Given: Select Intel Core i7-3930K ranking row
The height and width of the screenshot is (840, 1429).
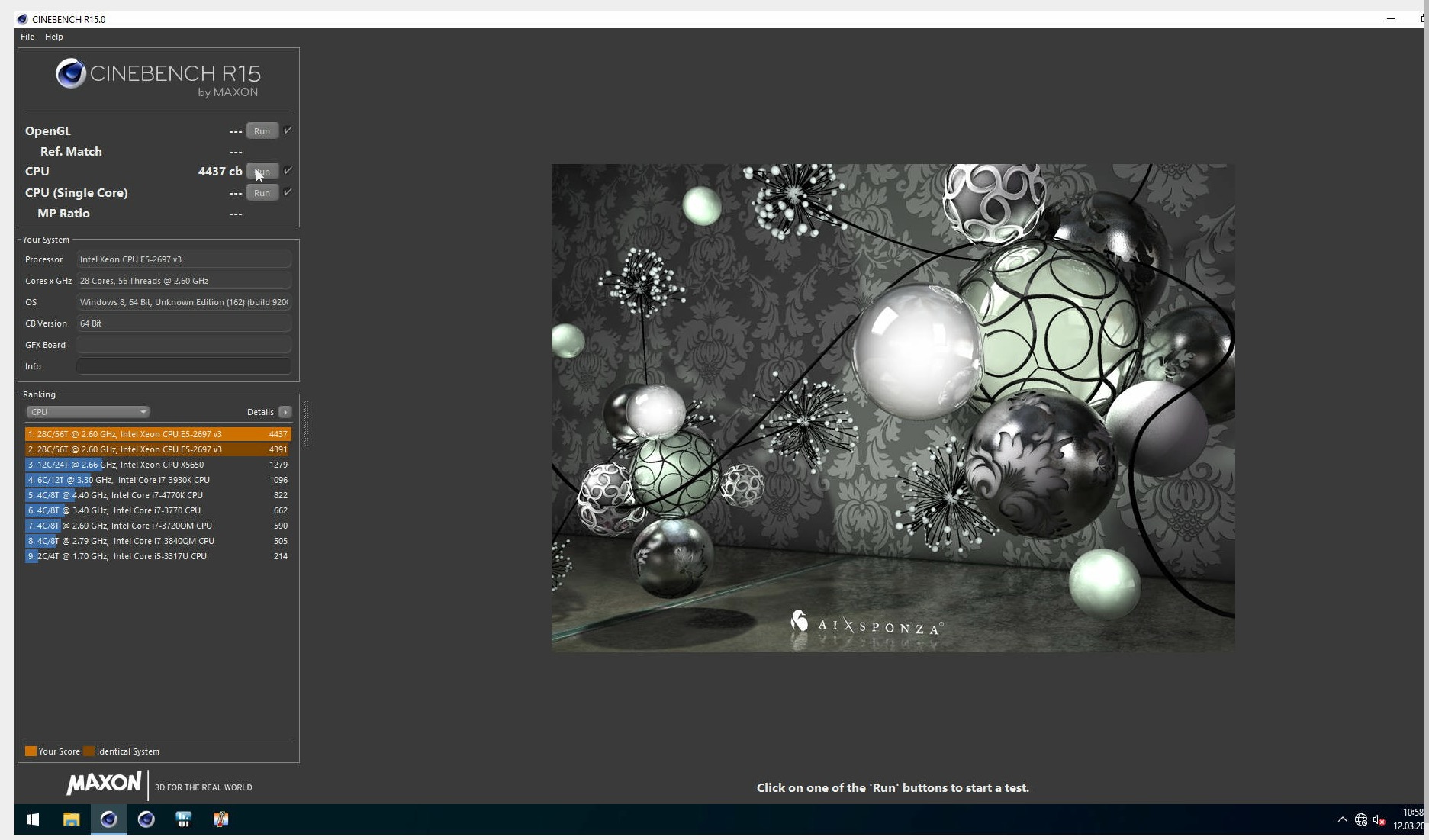Looking at the screenshot, I should 158,480.
